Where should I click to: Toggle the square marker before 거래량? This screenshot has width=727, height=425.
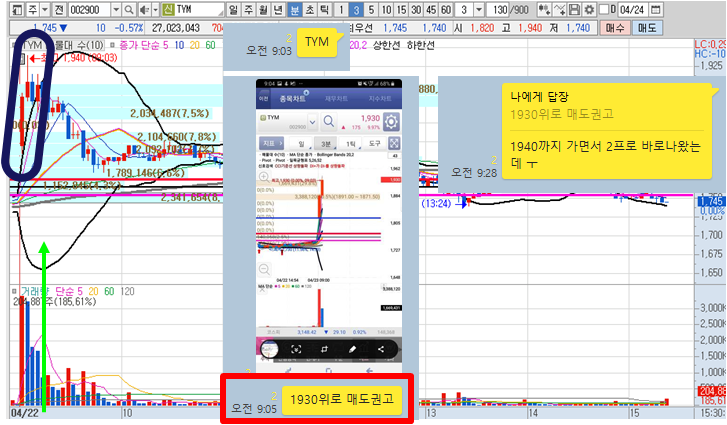pyautogui.click(x=14, y=291)
